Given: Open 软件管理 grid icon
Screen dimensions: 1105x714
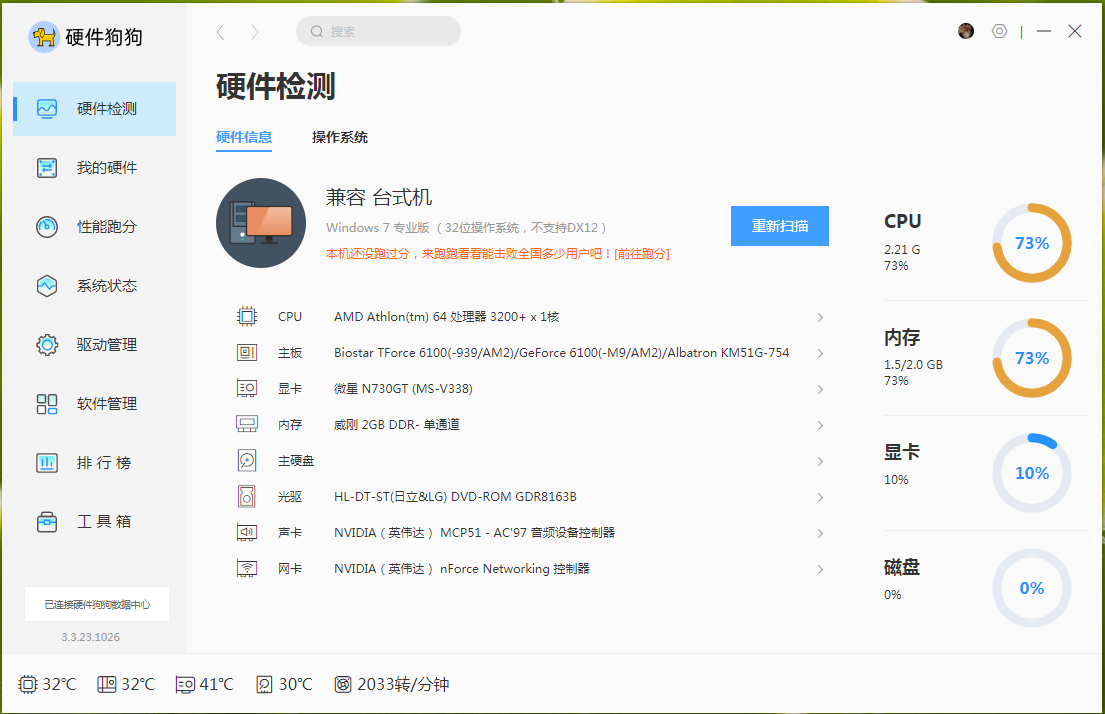Looking at the screenshot, I should click(x=47, y=404).
